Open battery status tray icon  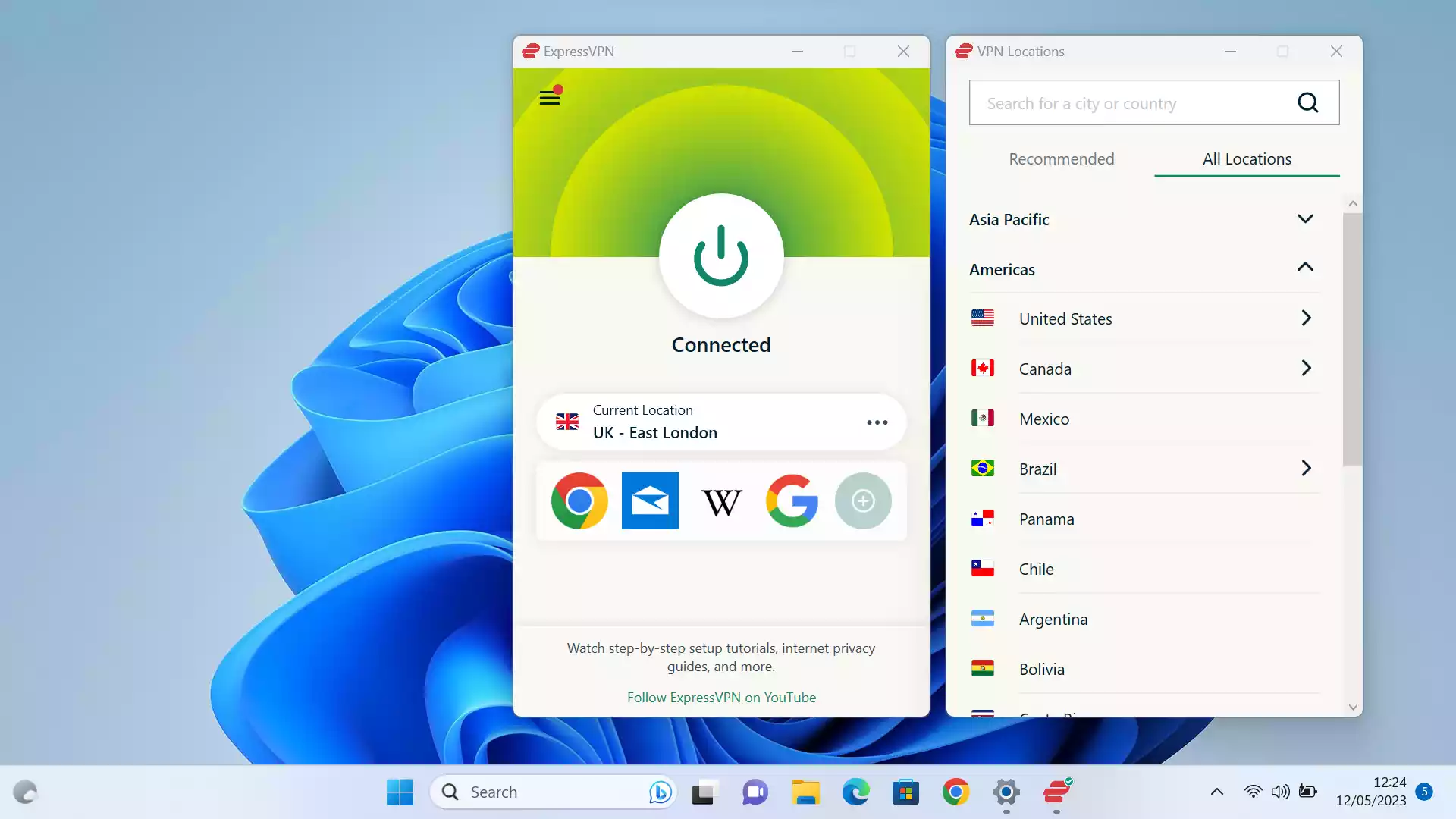coord(1308,792)
